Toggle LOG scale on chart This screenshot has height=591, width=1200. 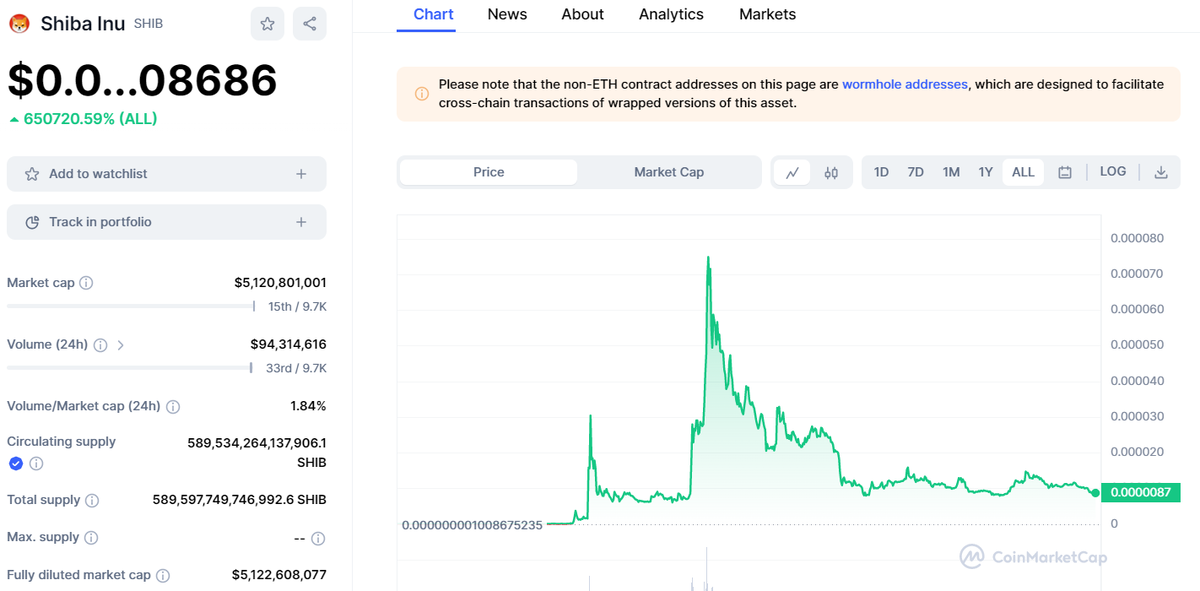(1113, 172)
